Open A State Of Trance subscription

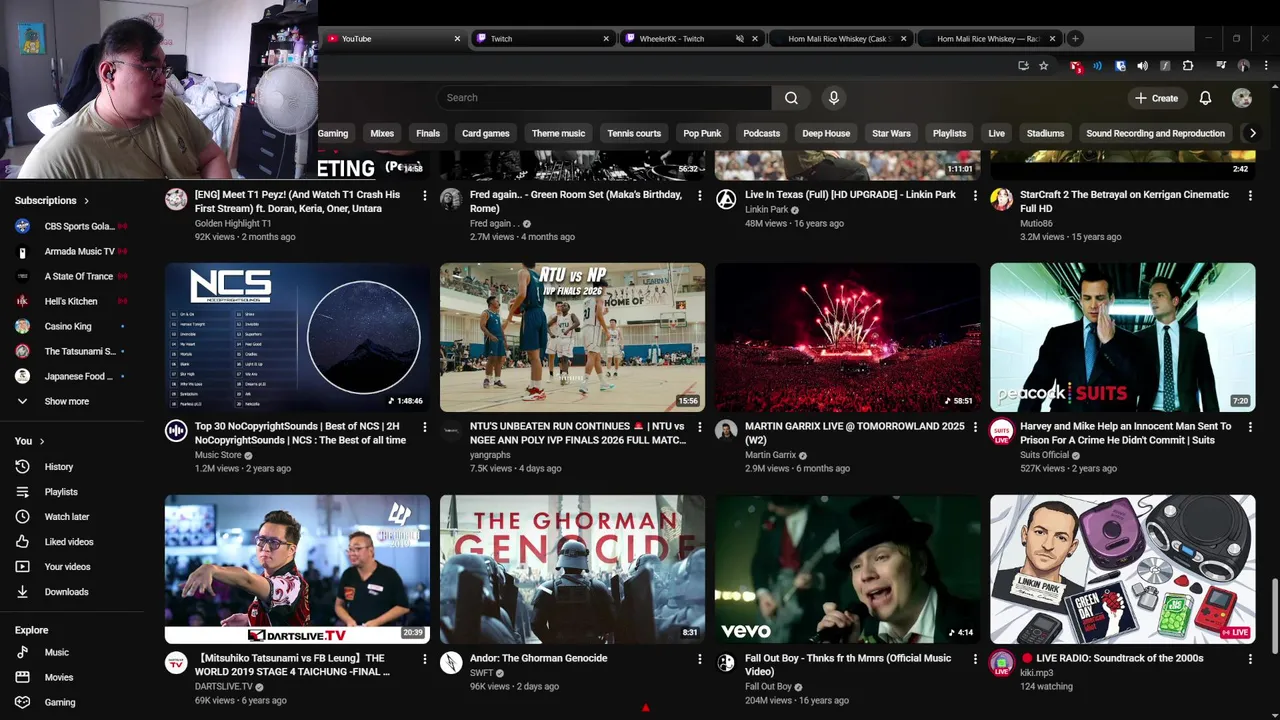[72, 276]
